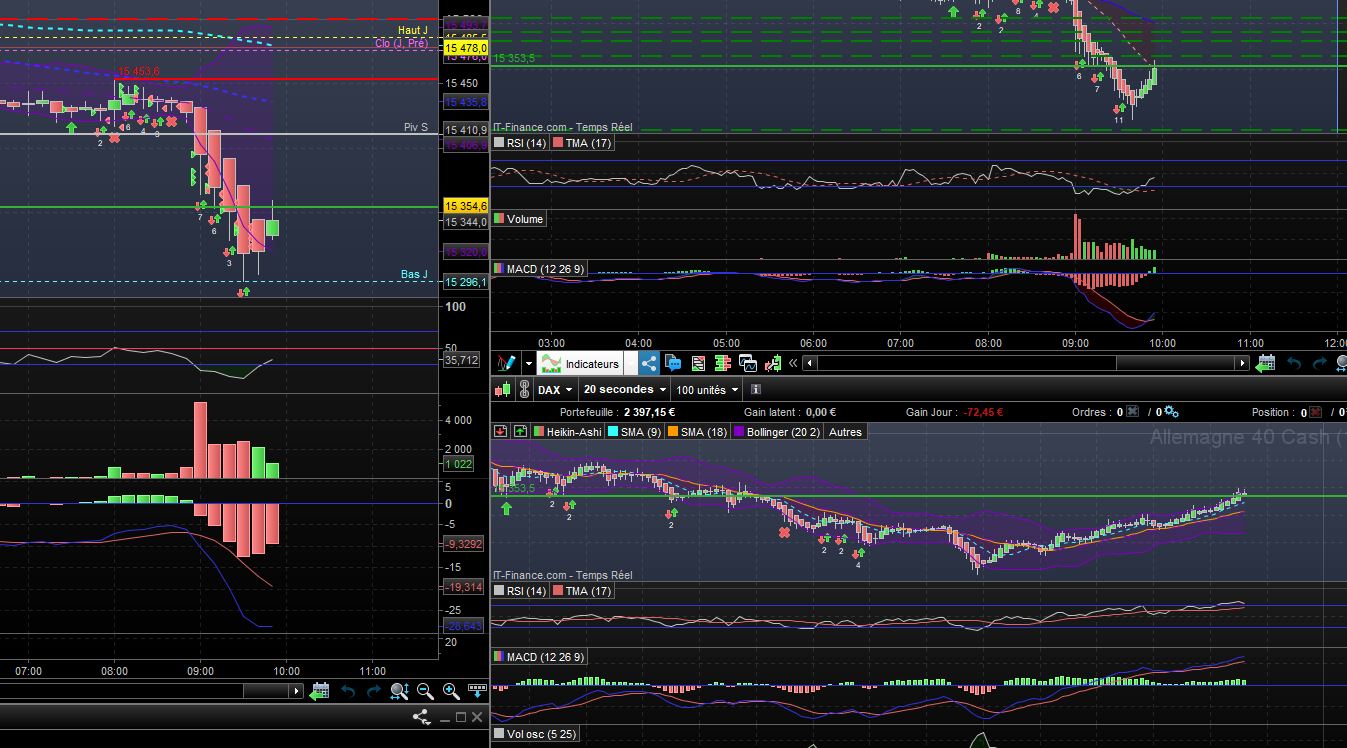Close positions using the Position X icon
This screenshot has width=1347, height=748.
[1316, 412]
